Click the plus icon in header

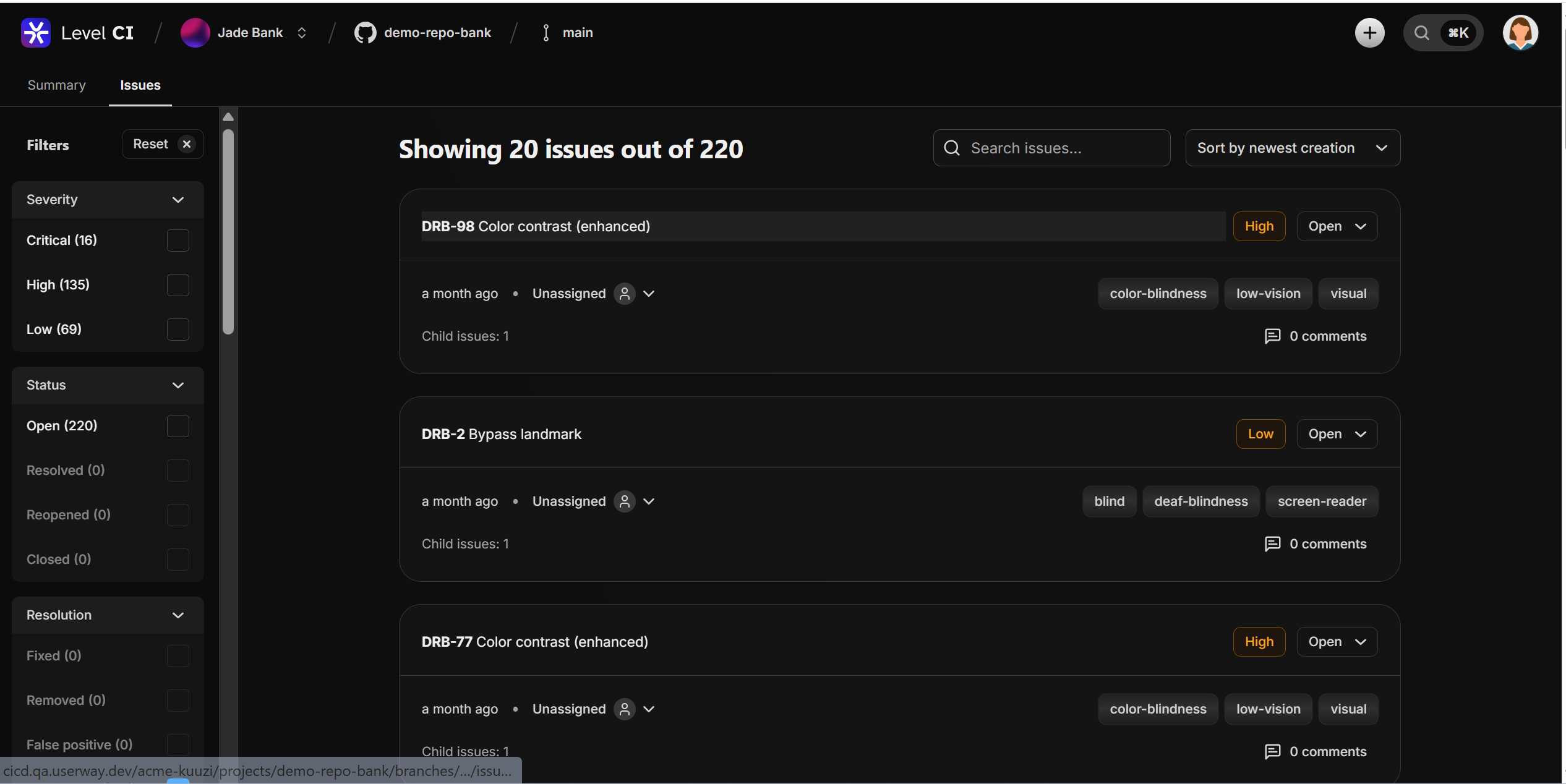click(x=1369, y=33)
